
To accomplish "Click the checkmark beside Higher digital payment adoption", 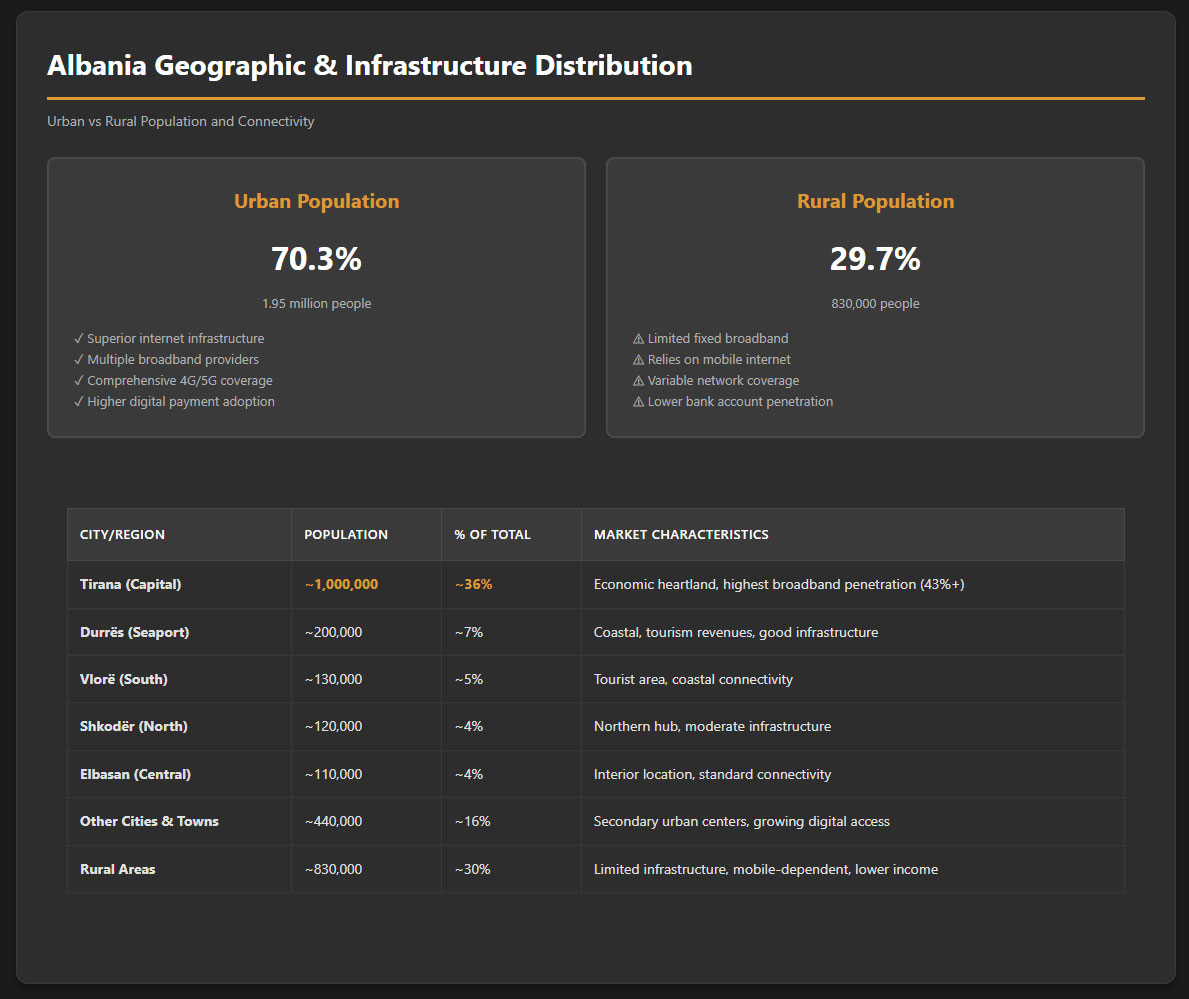I will pyautogui.click(x=79, y=402).
